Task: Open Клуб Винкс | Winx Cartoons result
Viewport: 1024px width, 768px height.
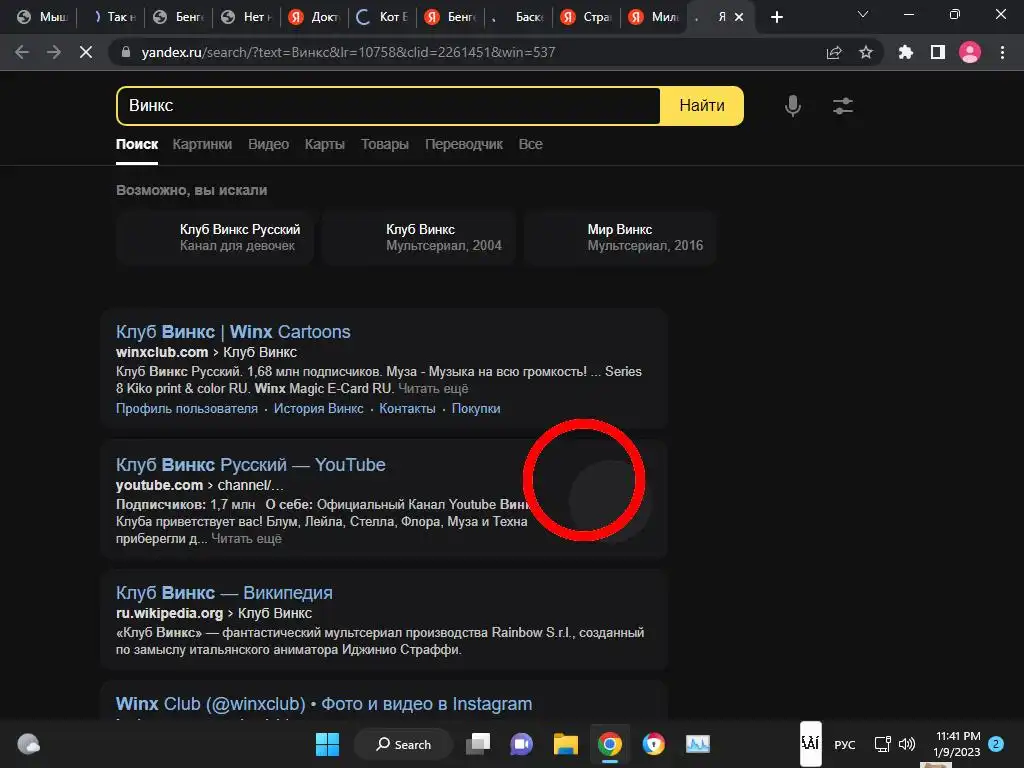Action: [x=233, y=332]
